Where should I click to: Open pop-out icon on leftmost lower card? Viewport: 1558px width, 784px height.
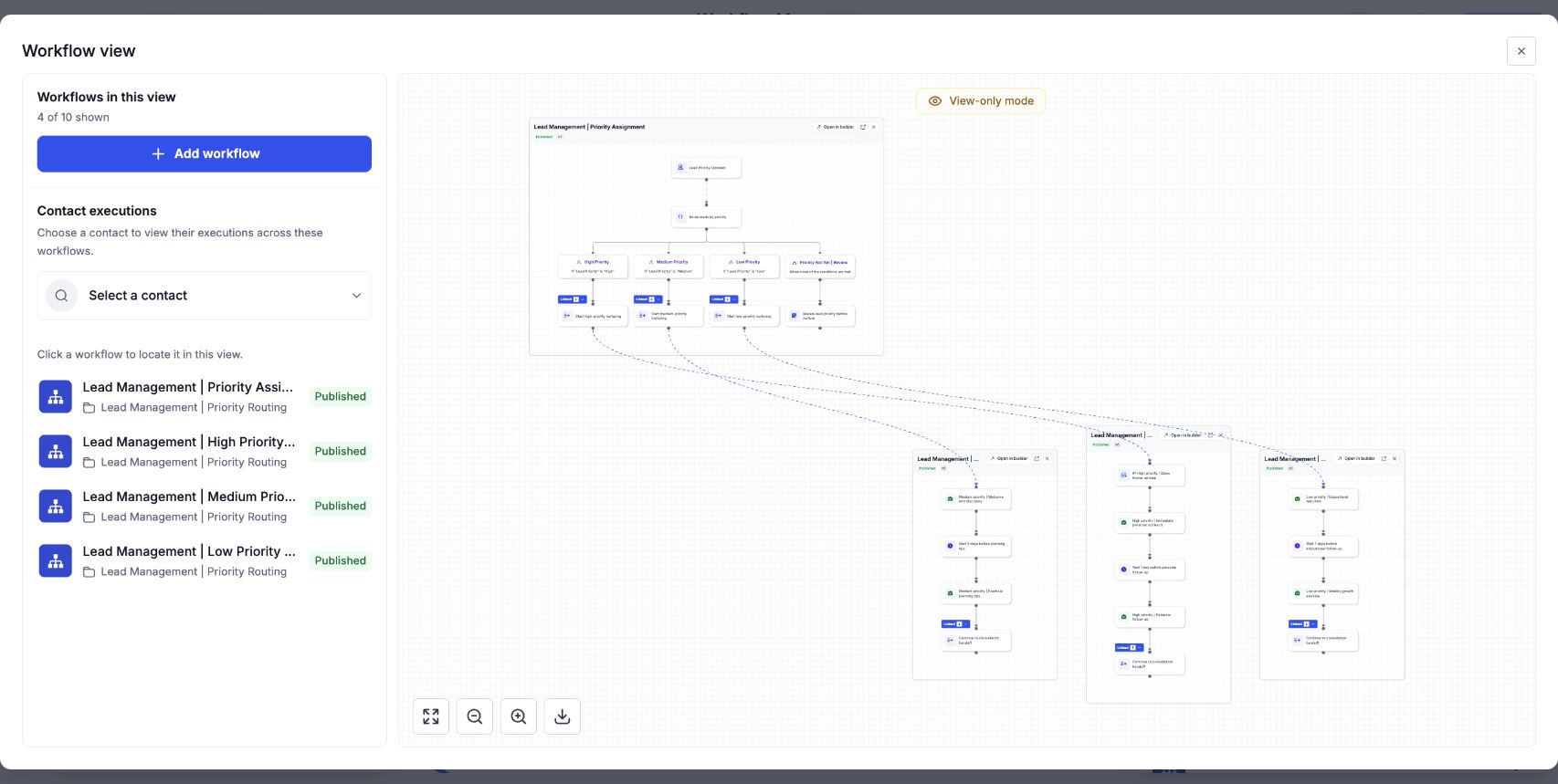pyautogui.click(x=1037, y=459)
